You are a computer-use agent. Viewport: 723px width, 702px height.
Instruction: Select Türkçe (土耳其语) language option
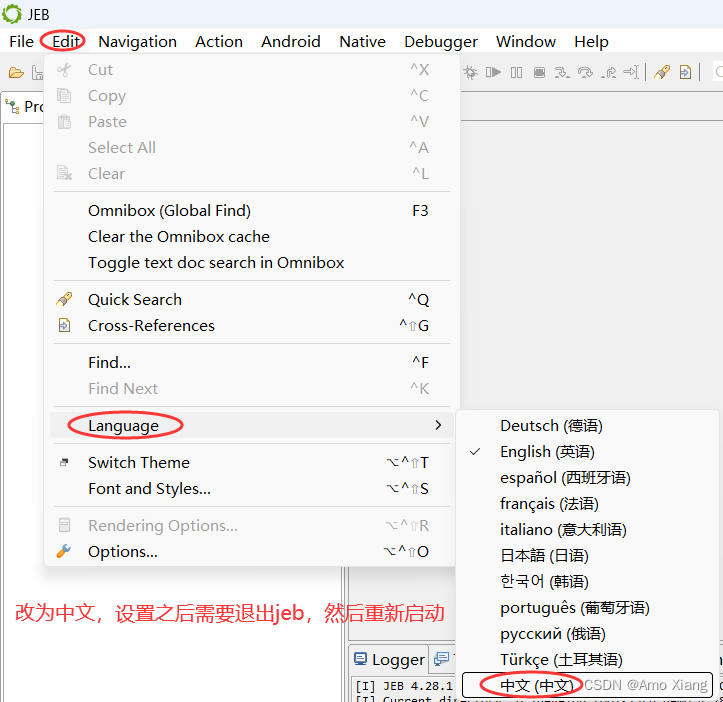(x=587, y=659)
